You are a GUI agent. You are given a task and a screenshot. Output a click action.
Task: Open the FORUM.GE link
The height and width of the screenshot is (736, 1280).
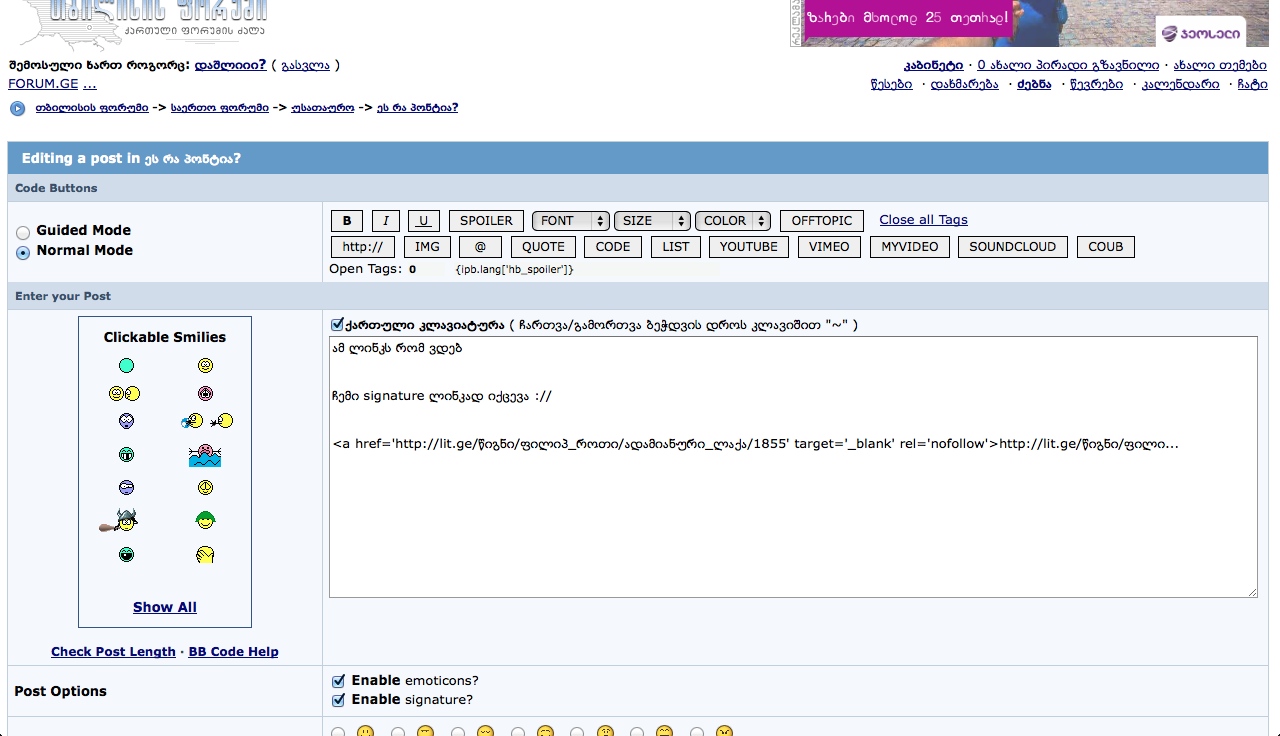[43, 84]
